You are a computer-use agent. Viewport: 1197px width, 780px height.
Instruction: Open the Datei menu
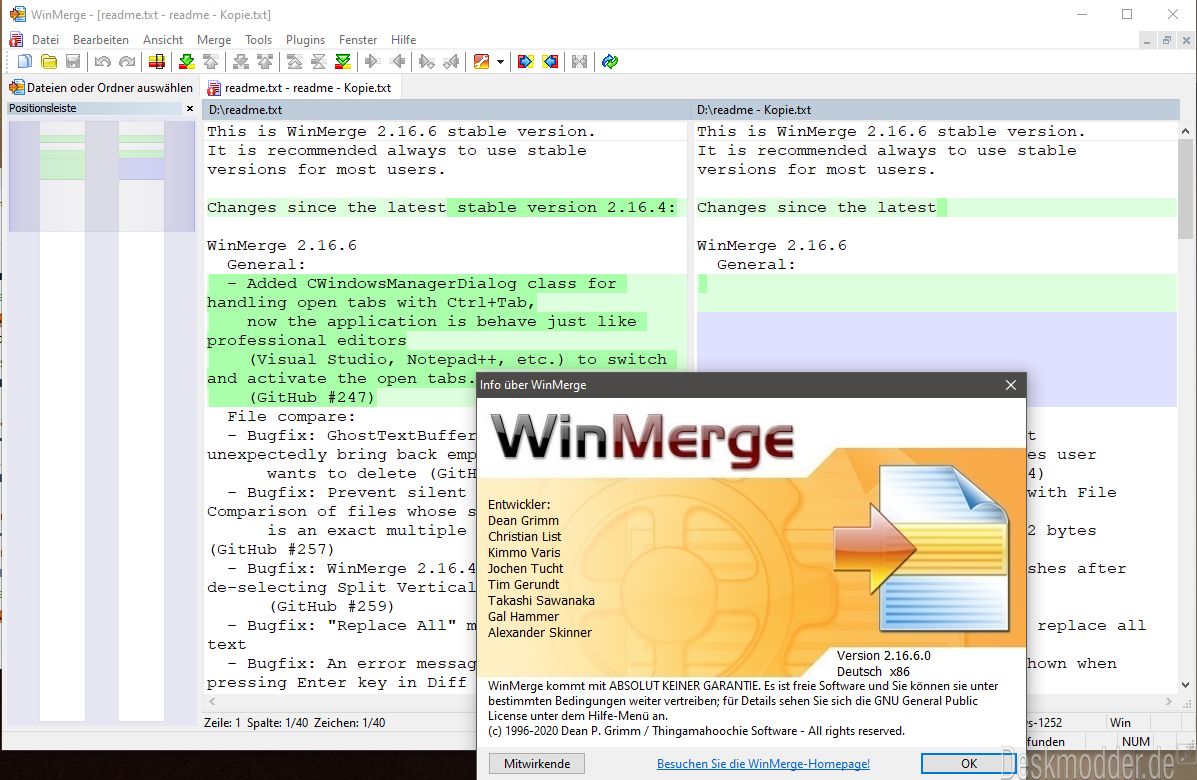[x=45, y=40]
